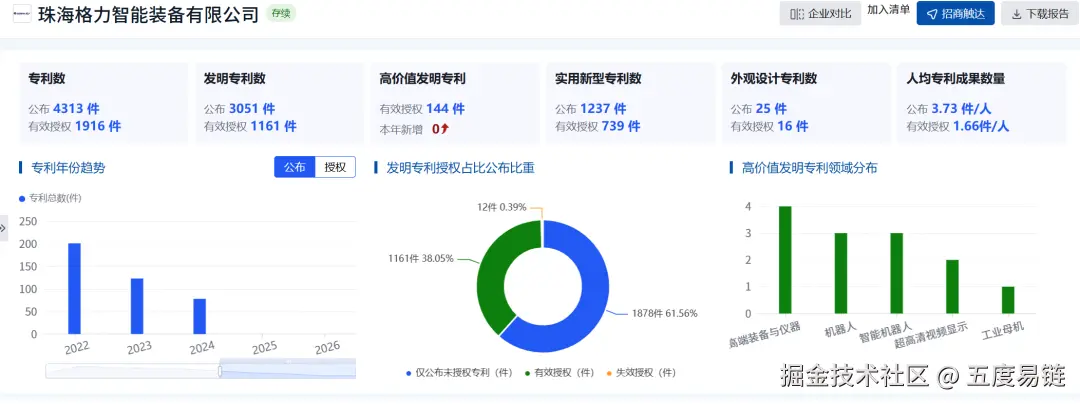This screenshot has width=1080, height=404.
Task: Toggle 专利总数(件) legend series
Action: 50,198
